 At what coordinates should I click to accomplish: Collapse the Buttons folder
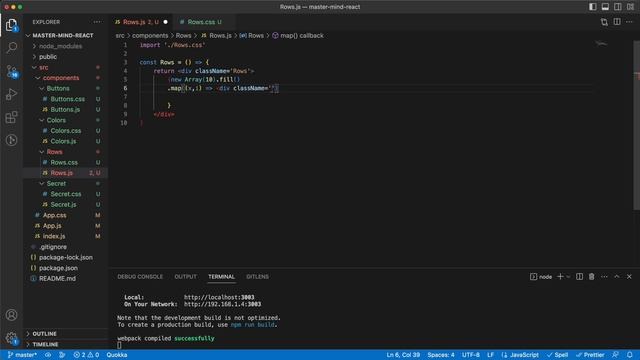coord(65,88)
